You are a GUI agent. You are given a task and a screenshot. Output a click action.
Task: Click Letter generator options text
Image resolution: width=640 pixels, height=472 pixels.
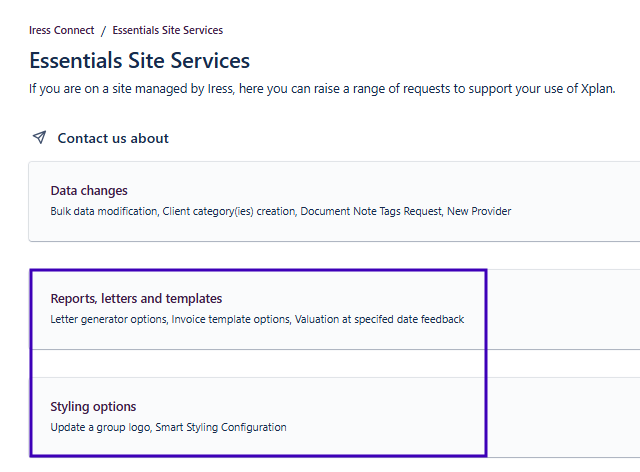pyautogui.click(x=109, y=319)
